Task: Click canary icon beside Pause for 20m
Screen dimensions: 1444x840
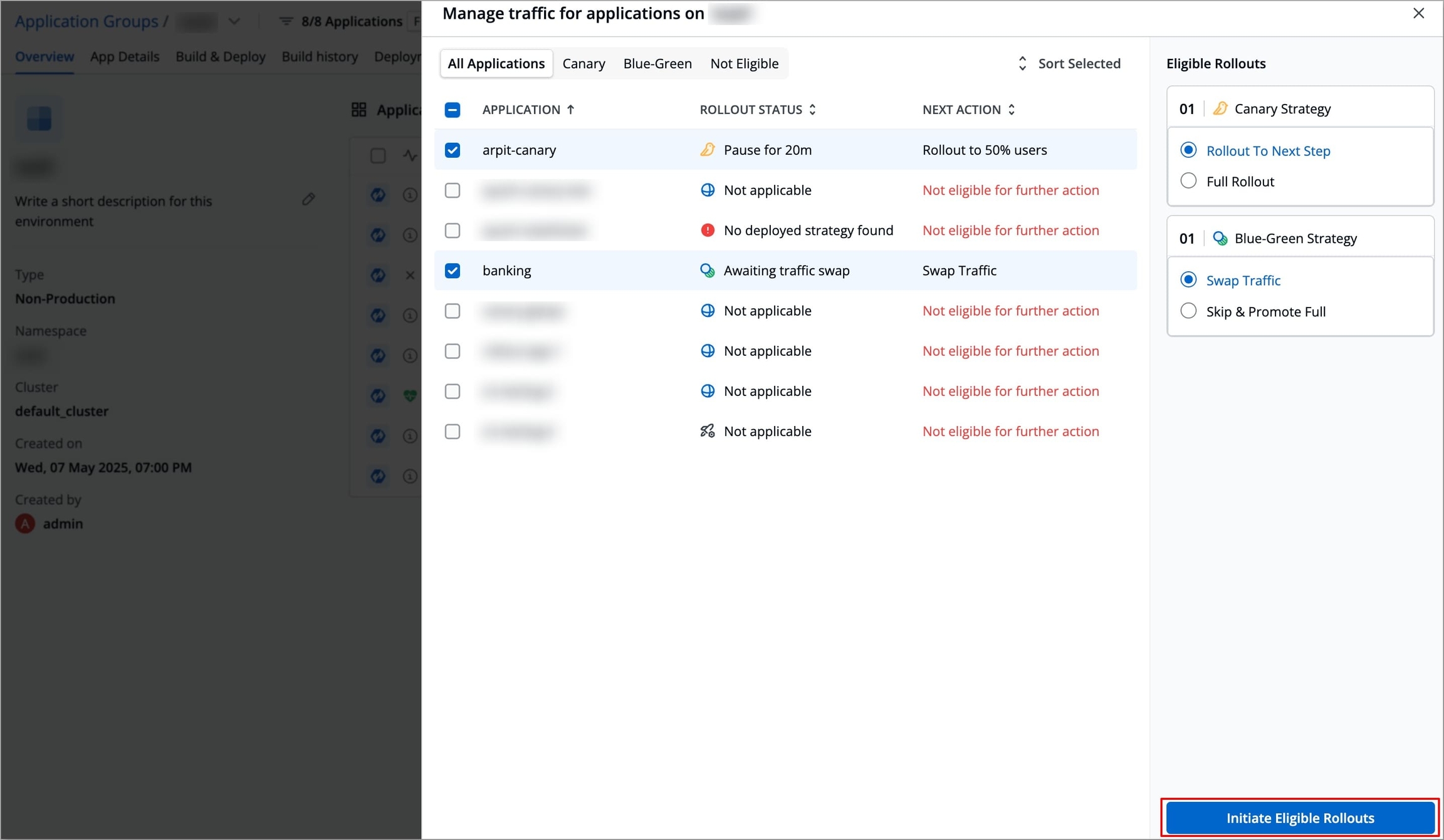Action: [707, 150]
